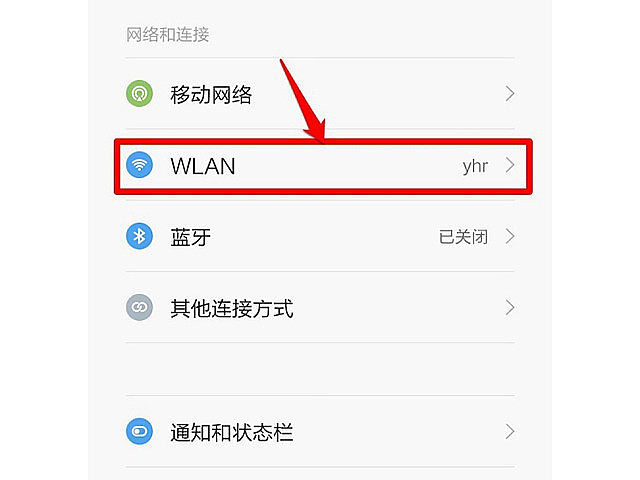
Task: Tap the notification and status bar toggle icon
Action: click(x=139, y=431)
